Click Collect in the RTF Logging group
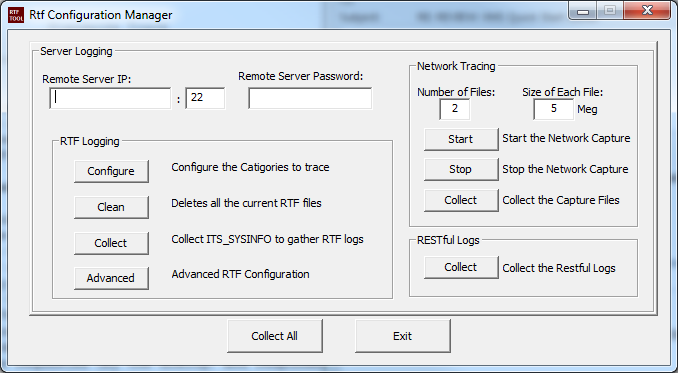This screenshot has height=373, width=678. tap(111, 243)
